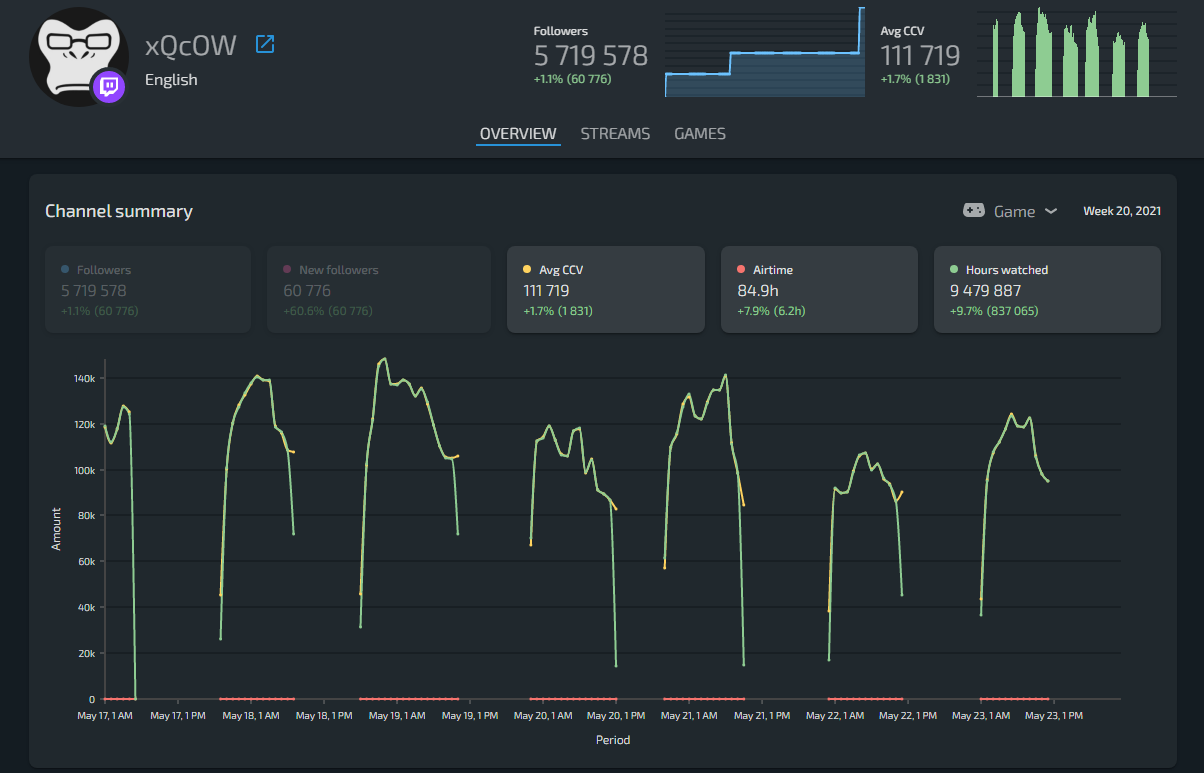Click the xQcOW gorilla avatar image
1204x773 pixels.
(79, 56)
